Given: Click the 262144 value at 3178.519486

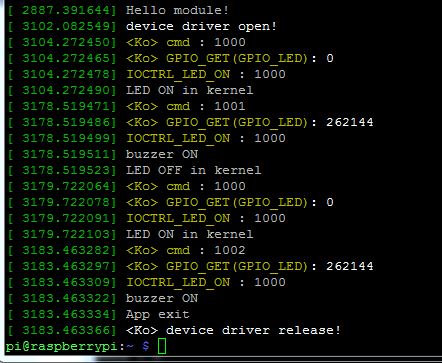Looking at the screenshot, I should point(350,122).
